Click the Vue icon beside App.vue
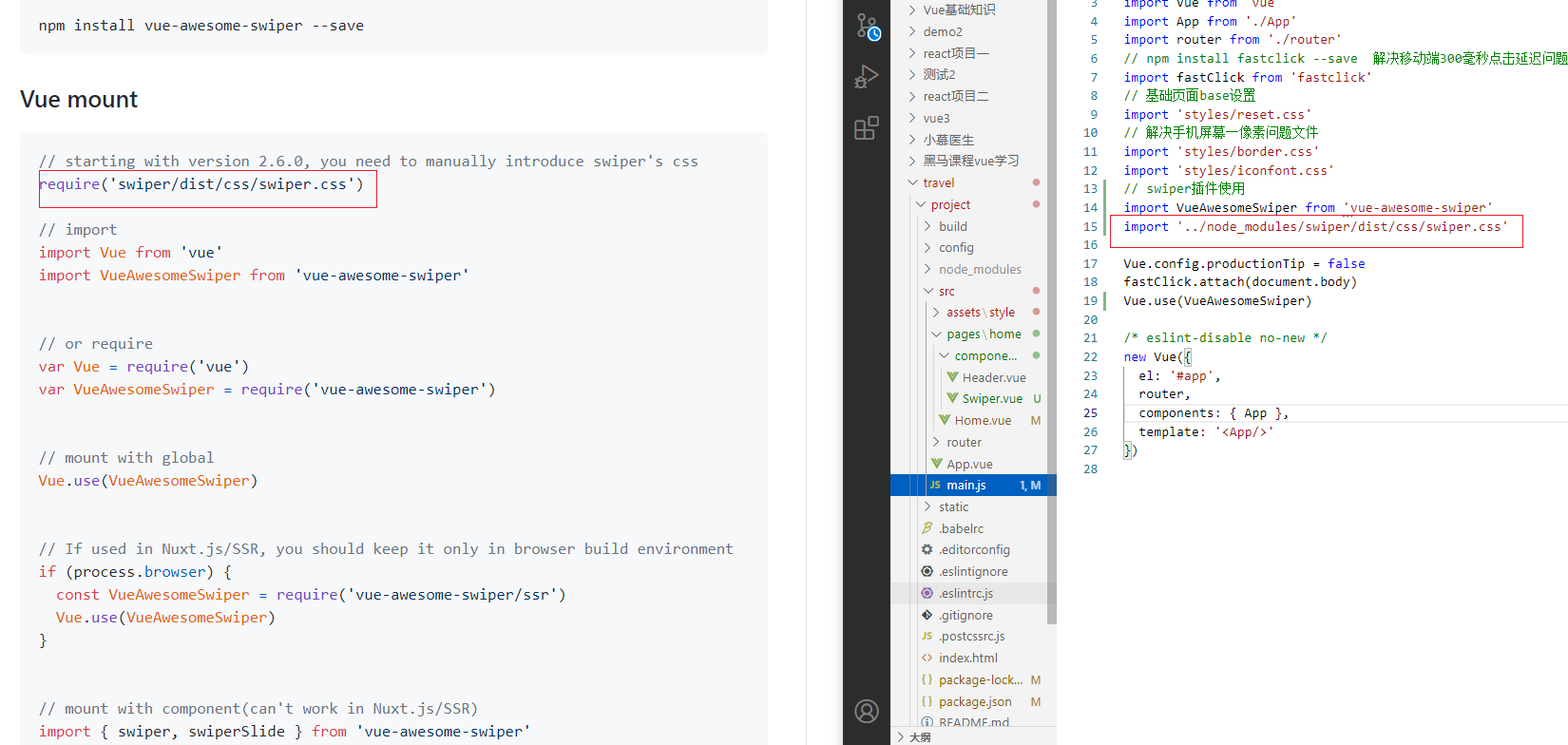 point(937,464)
